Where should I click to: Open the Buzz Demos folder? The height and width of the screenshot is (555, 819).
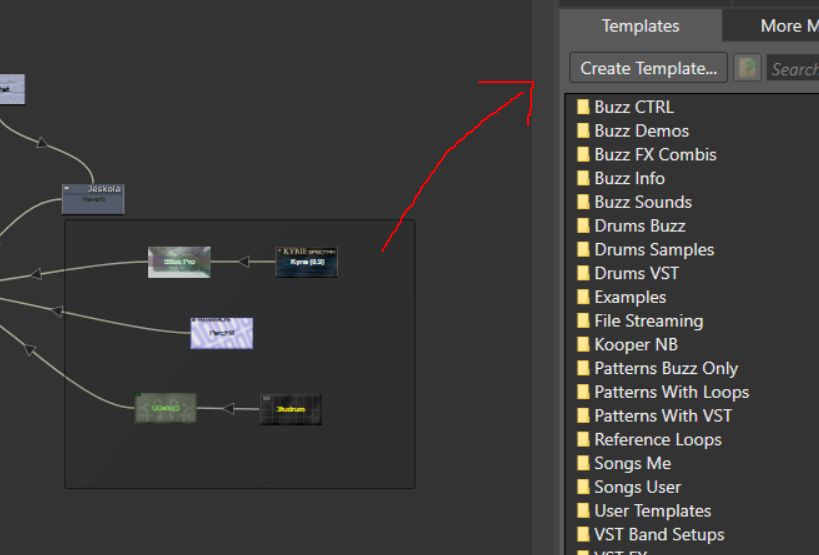point(641,131)
